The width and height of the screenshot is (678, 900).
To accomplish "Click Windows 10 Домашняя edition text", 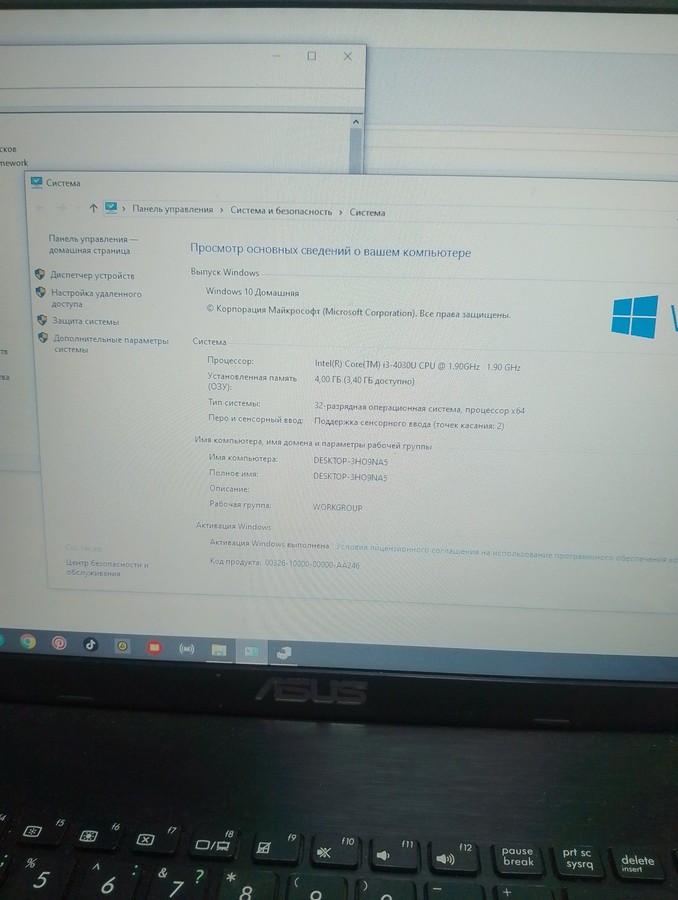I will click(x=252, y=292).
